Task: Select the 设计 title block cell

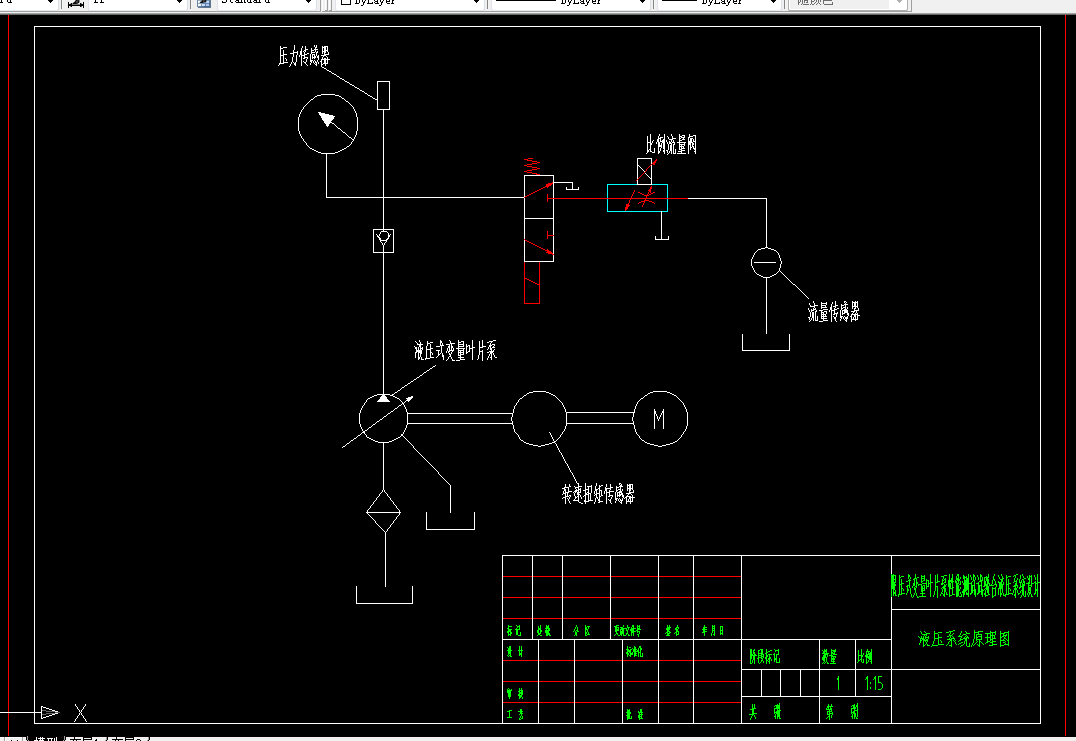Action: tap(515, 651)
